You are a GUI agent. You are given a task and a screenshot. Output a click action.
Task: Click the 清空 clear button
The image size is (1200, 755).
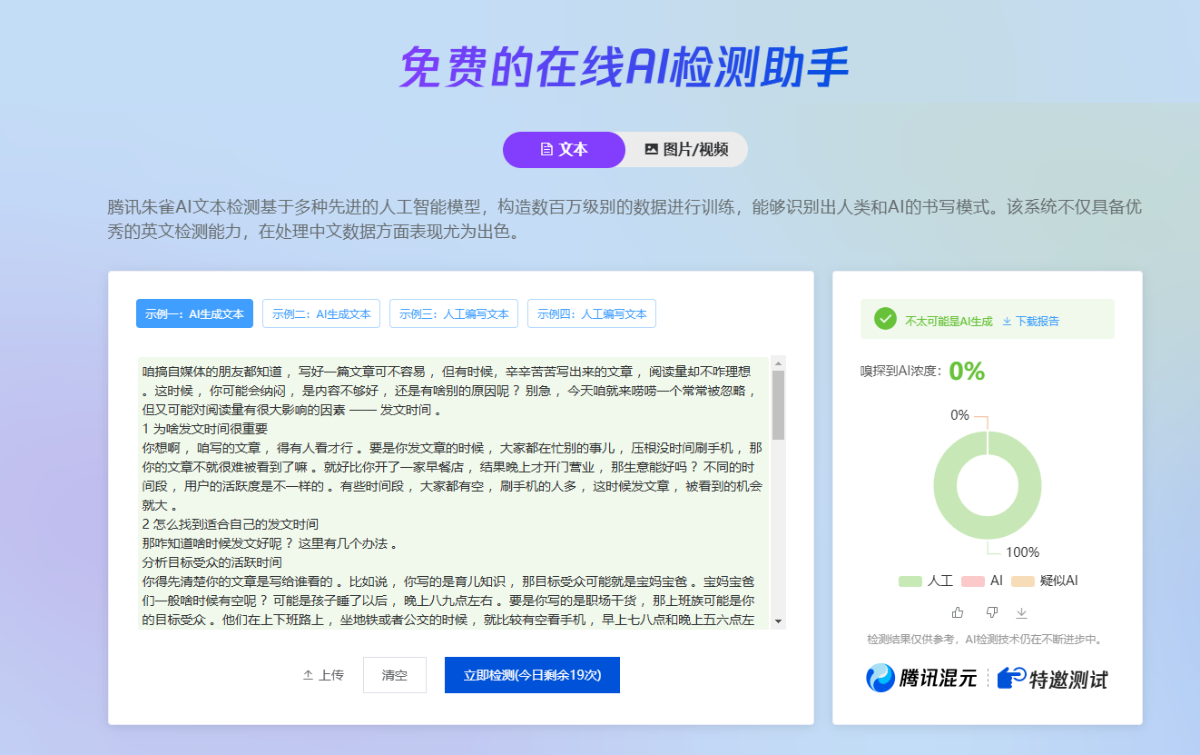[395, 675]
